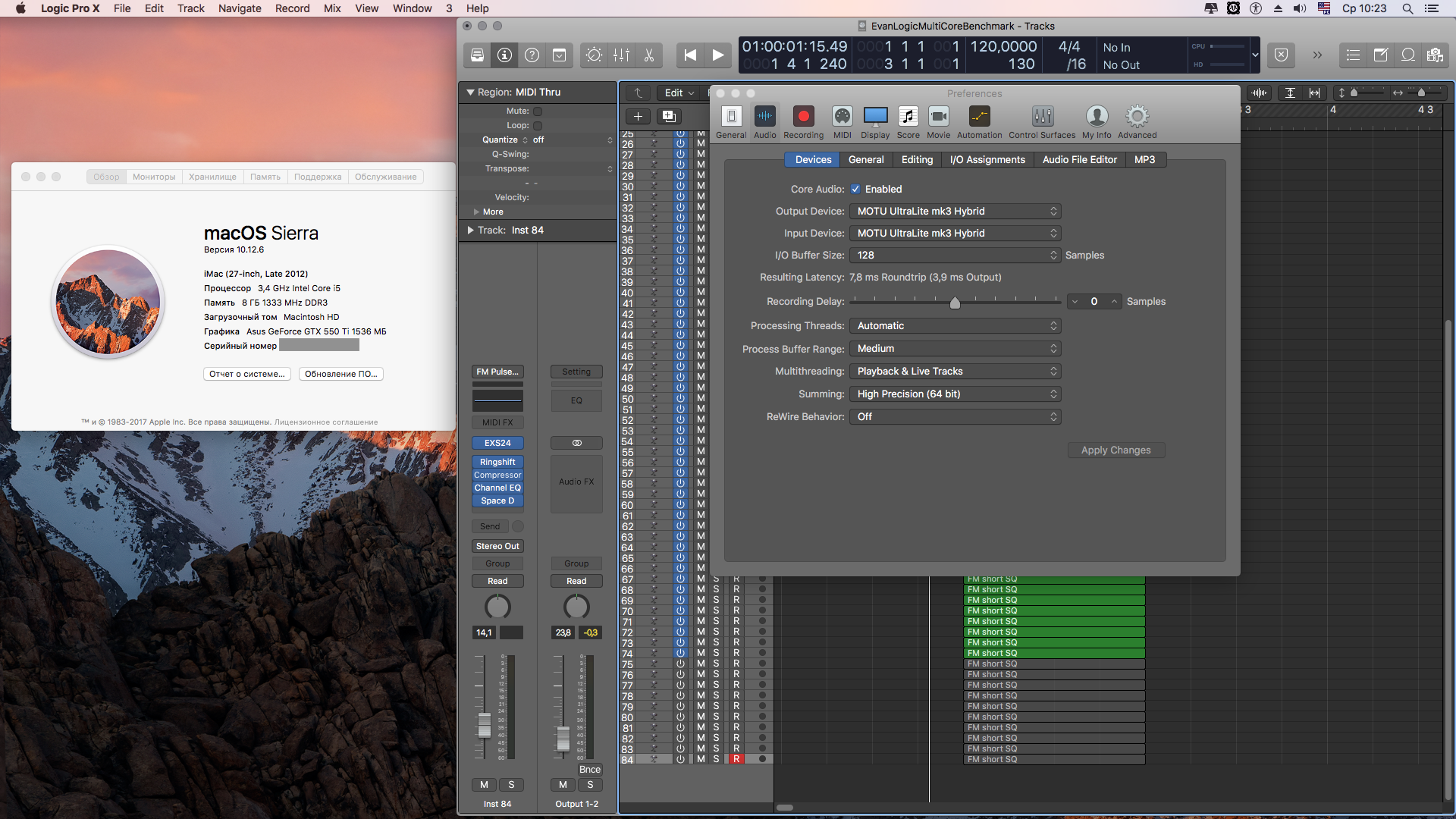Screen dimensions: 1456x819
Task: Open Summing dropdown
Action: (955, 394)
